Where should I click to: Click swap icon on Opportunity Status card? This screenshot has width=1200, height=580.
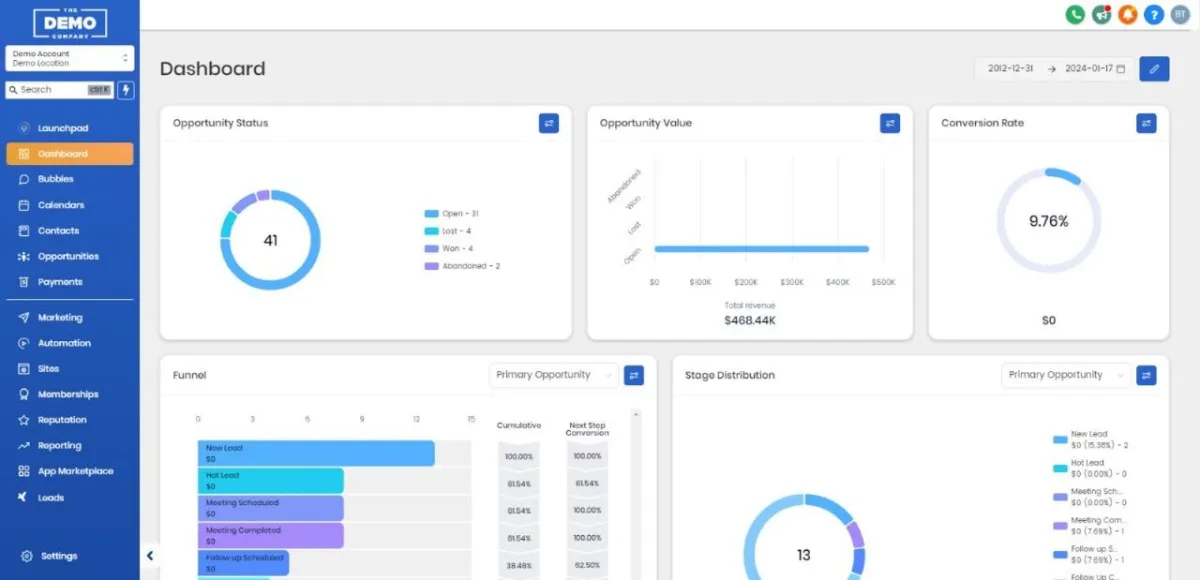(x=549, y=123)
